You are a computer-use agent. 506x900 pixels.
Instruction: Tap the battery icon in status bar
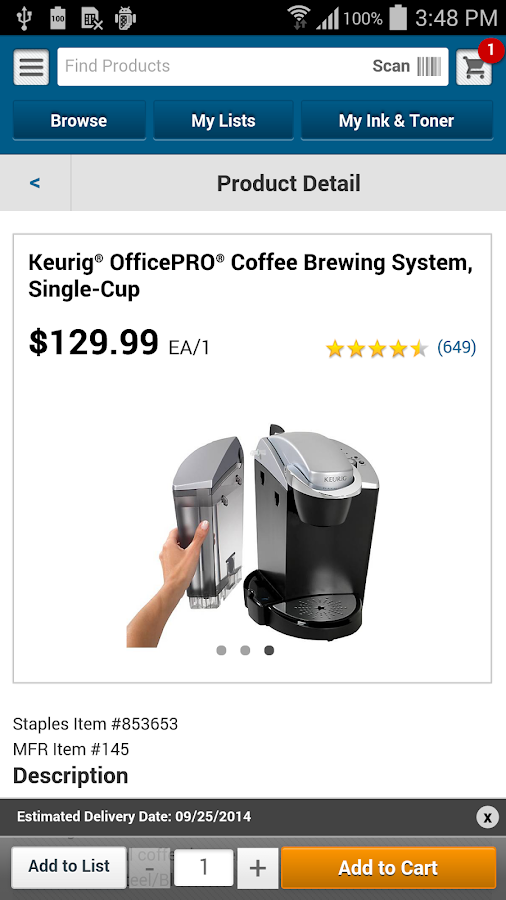[x=398, y=17]
